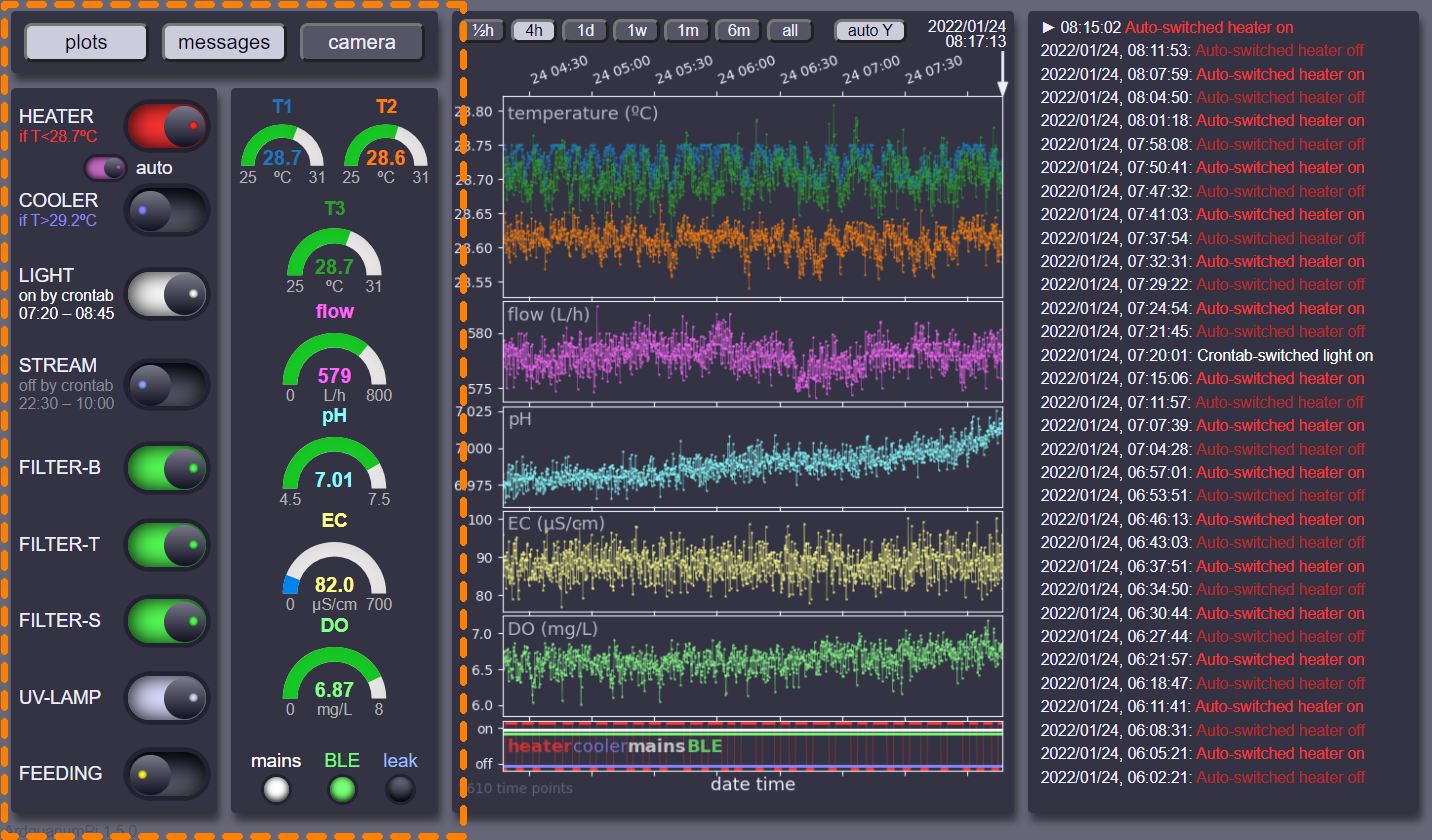Screen dimensions: 1432x840
Task: Click the 'if T<28.7ºC' heater condition
Action: coord(58,136)
